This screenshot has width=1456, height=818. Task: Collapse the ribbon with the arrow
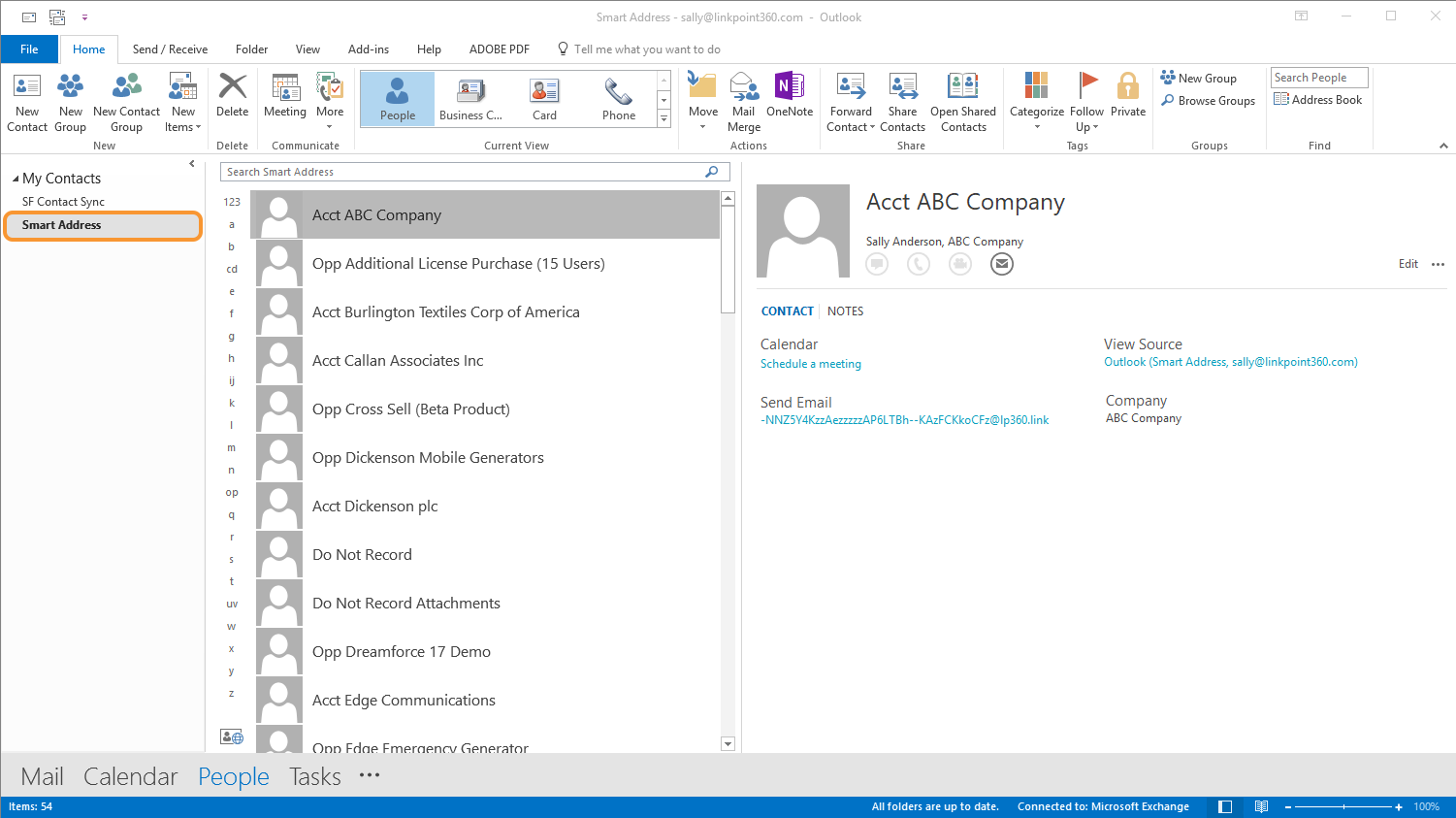pos(1443,146)
